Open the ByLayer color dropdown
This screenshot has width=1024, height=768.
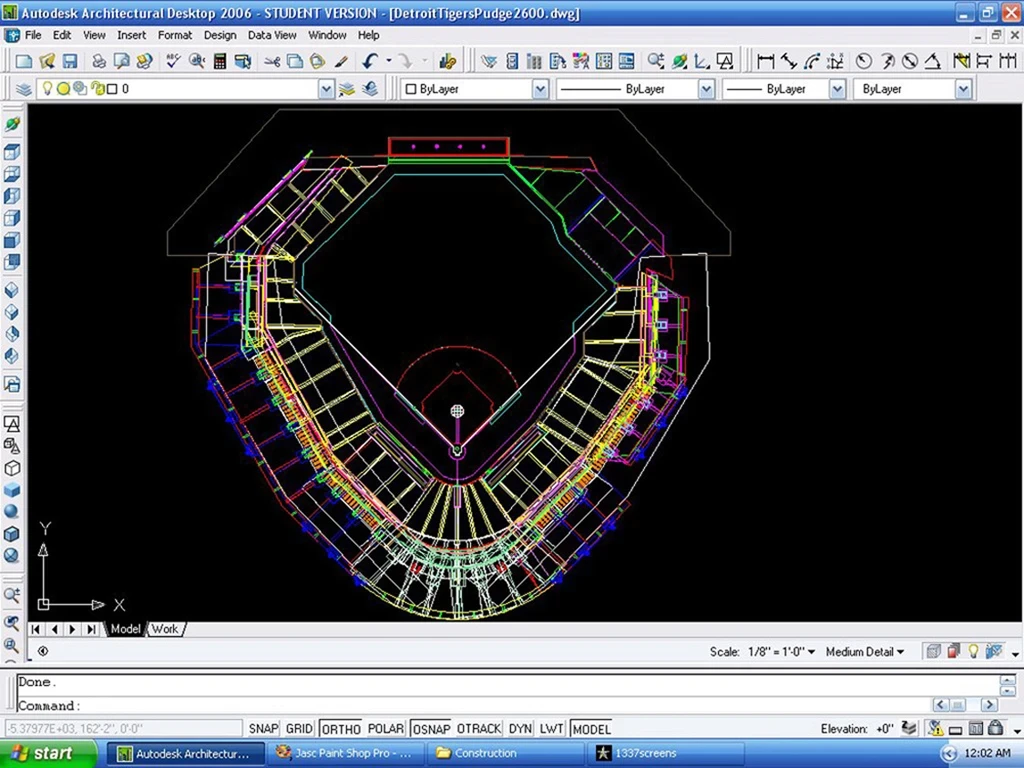pos(540,89)
